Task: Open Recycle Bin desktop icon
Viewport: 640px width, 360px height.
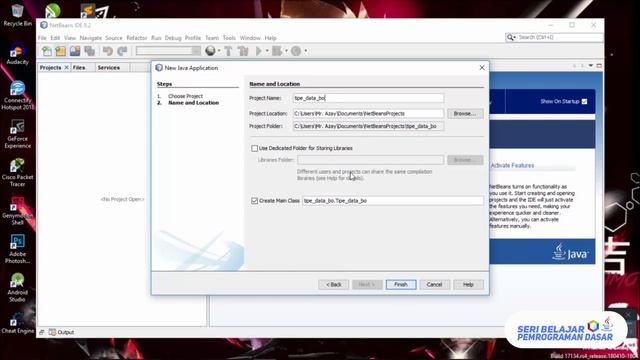Action: tap(17, 16)
